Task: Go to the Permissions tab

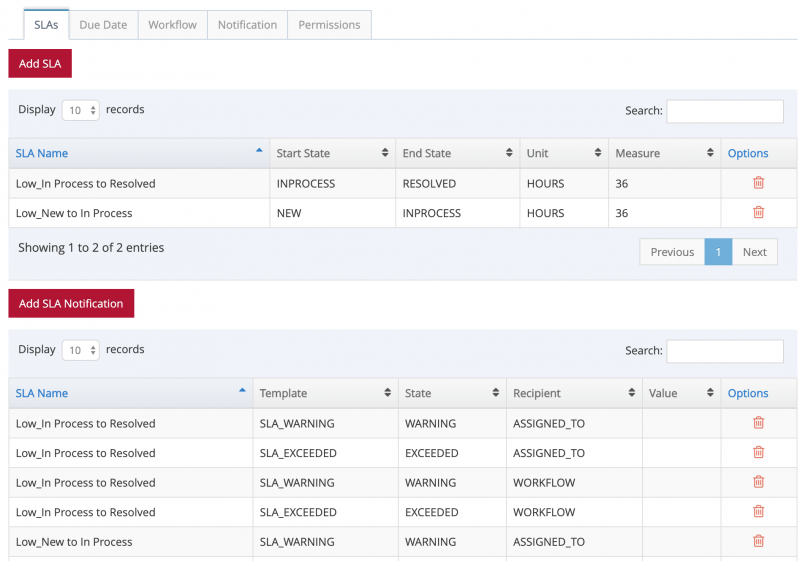Action: [329, 25]
